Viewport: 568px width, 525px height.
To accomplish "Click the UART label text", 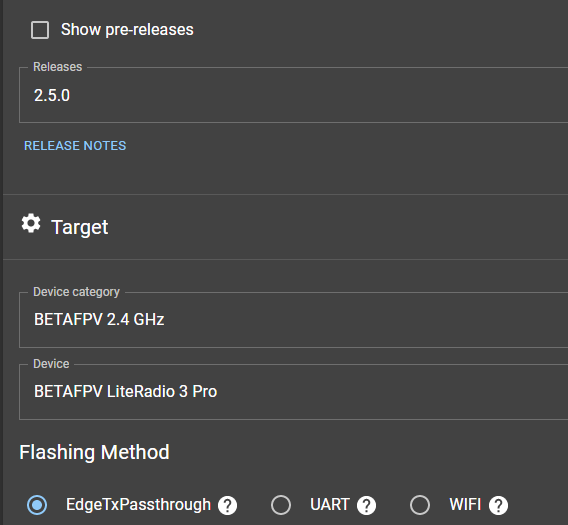I will click(330, 505).
